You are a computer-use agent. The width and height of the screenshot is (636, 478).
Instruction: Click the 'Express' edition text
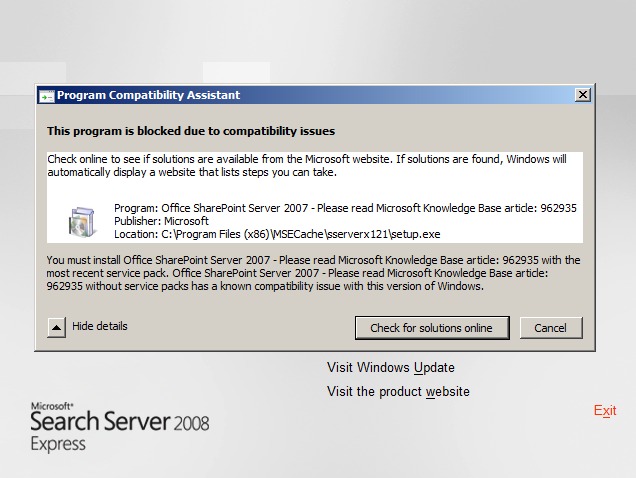56,444
